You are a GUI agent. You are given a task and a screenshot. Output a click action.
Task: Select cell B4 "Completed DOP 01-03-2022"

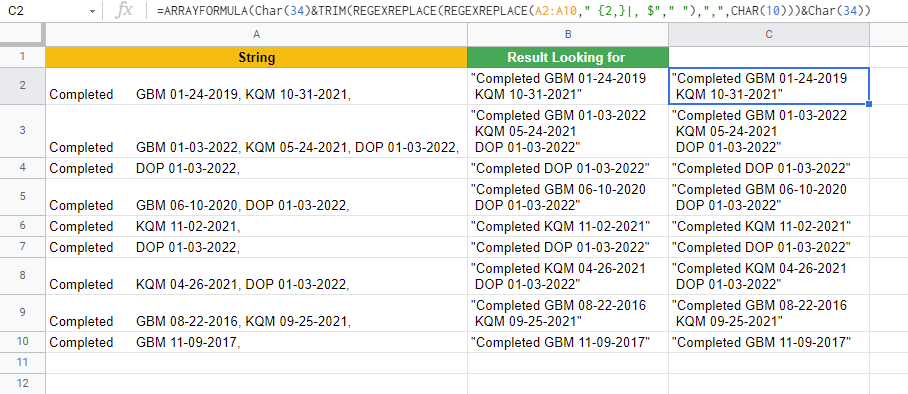tap(568, 168)
